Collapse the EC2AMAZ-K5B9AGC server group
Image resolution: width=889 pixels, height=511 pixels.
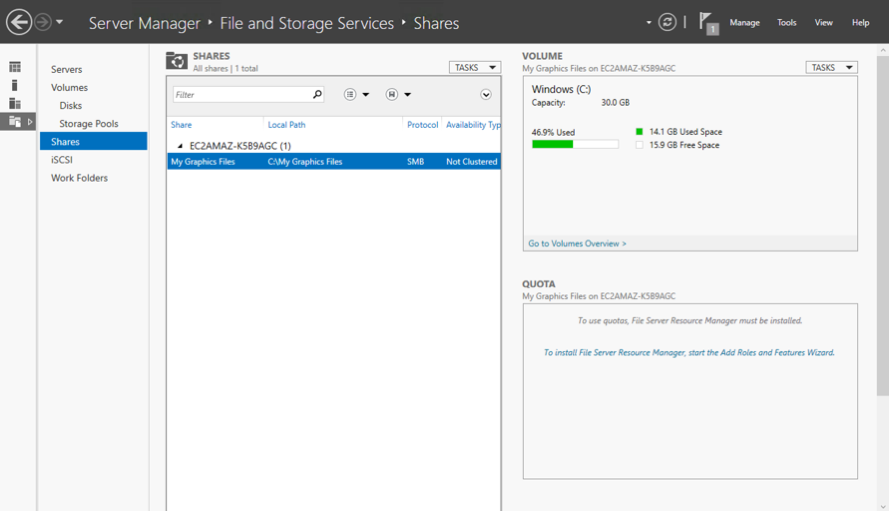(x=180, y=146)
